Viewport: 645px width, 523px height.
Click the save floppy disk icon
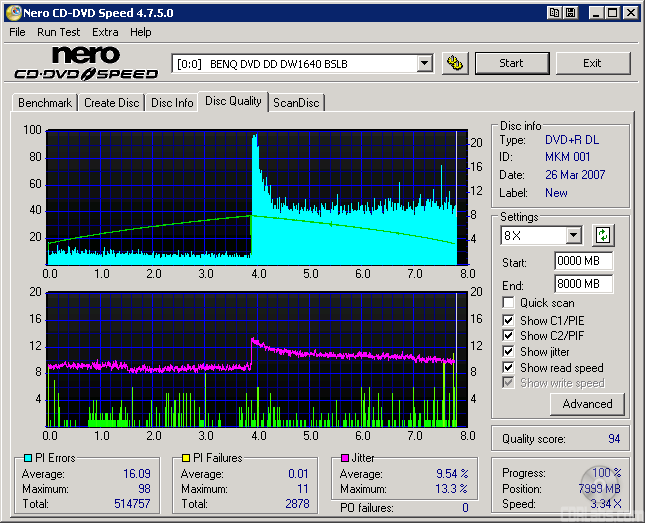(570, 13)
